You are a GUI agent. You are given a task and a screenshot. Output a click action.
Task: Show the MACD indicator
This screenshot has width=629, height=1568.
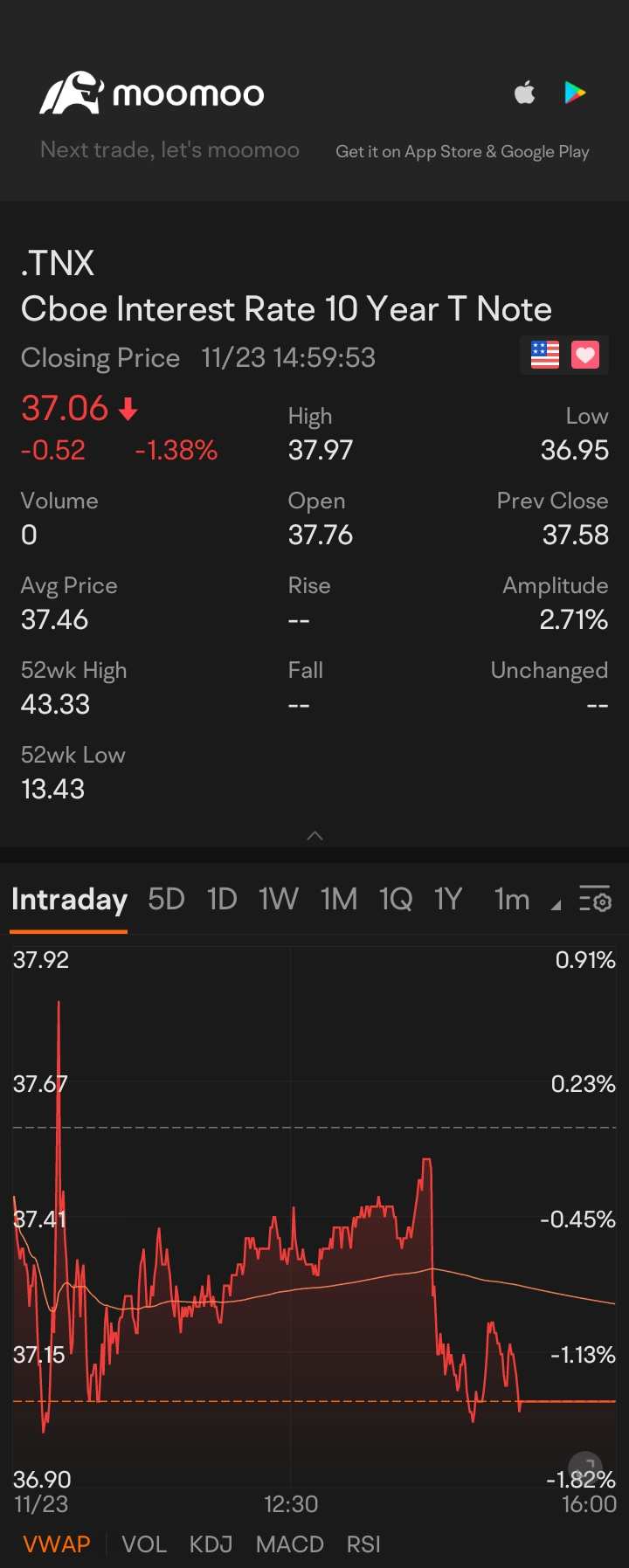click(290, 1544)
